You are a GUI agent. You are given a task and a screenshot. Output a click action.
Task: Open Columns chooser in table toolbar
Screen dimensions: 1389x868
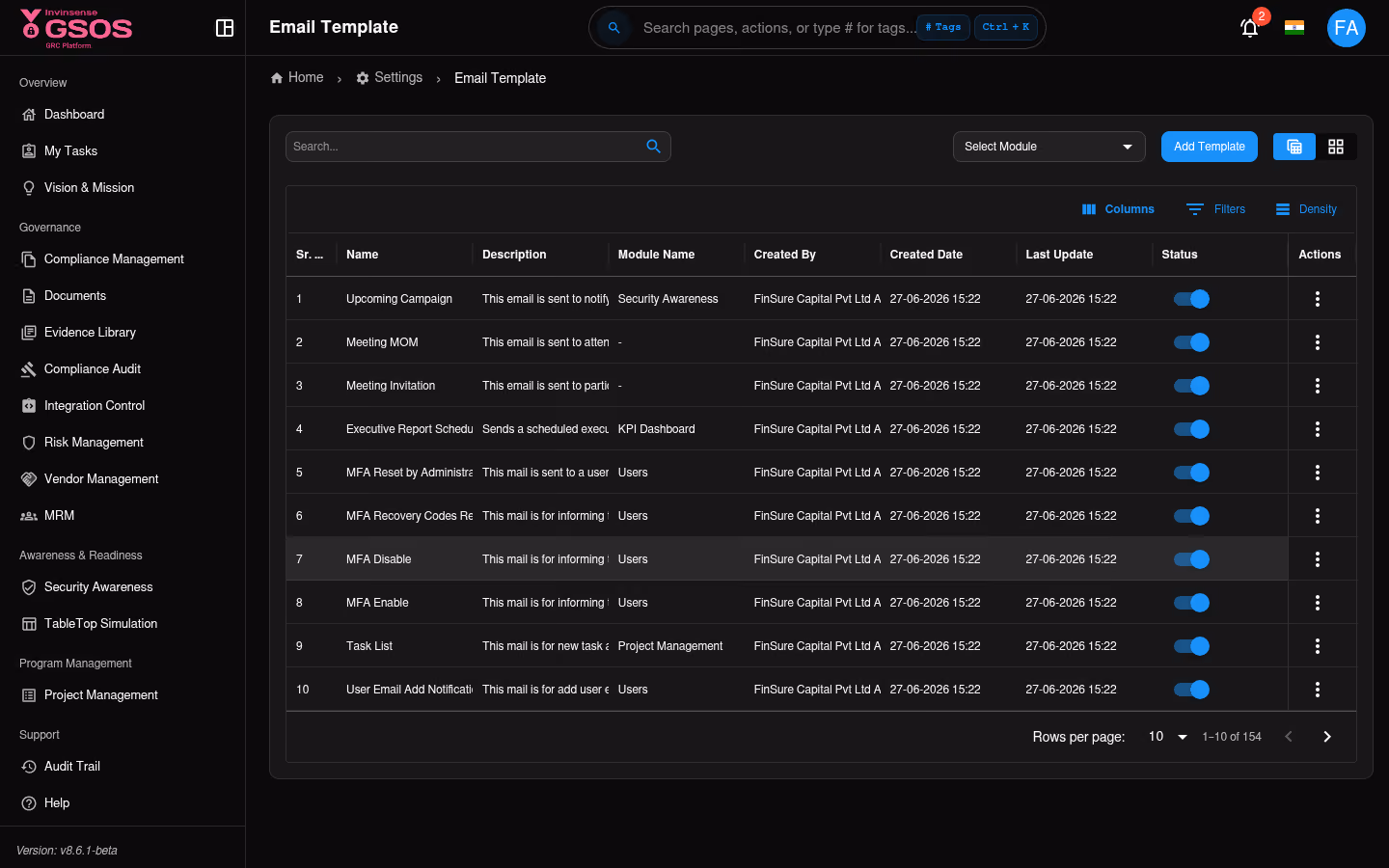click(1118, 209)
